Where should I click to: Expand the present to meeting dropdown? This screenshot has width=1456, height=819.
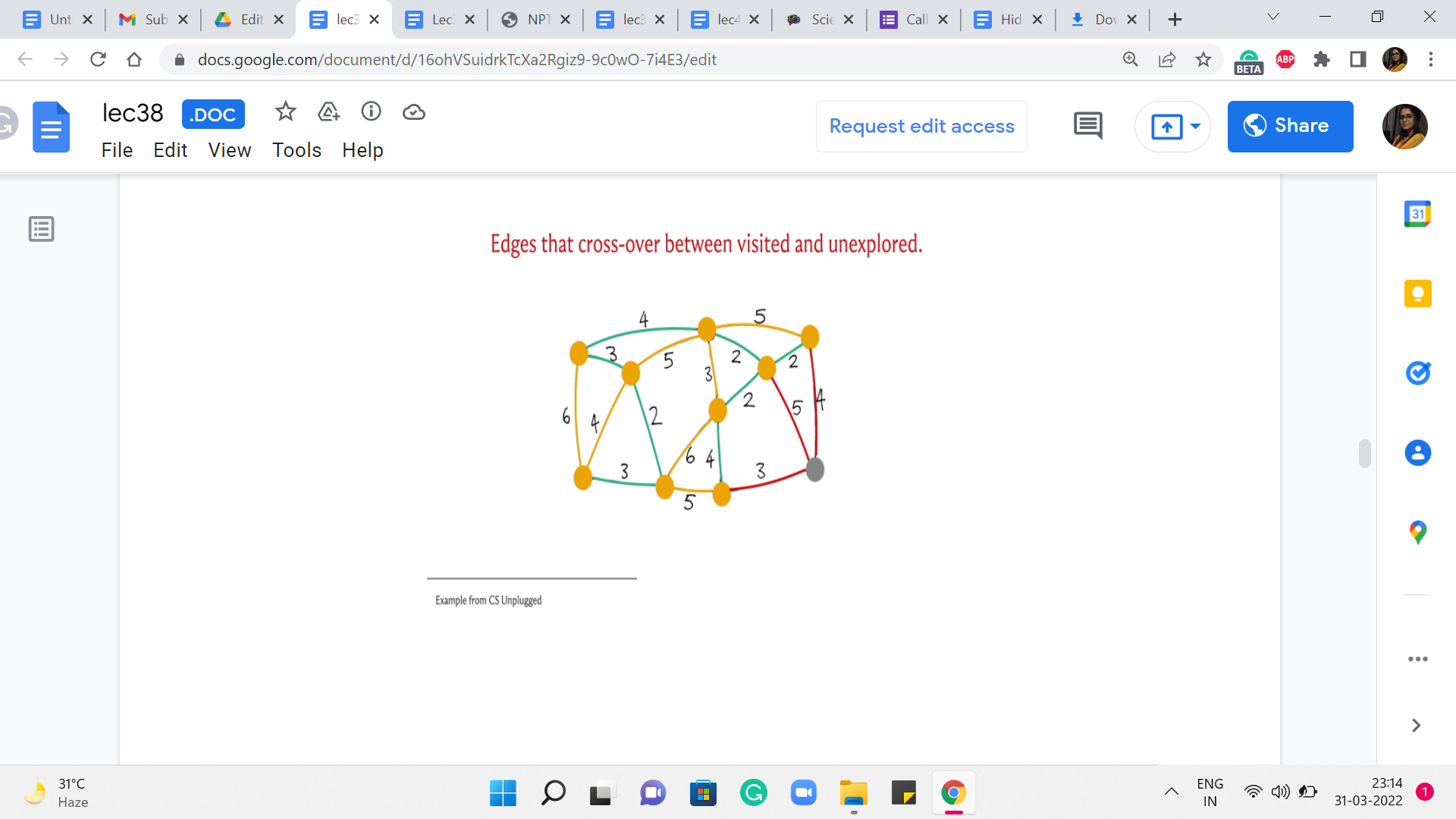(x=1195, y=126)
